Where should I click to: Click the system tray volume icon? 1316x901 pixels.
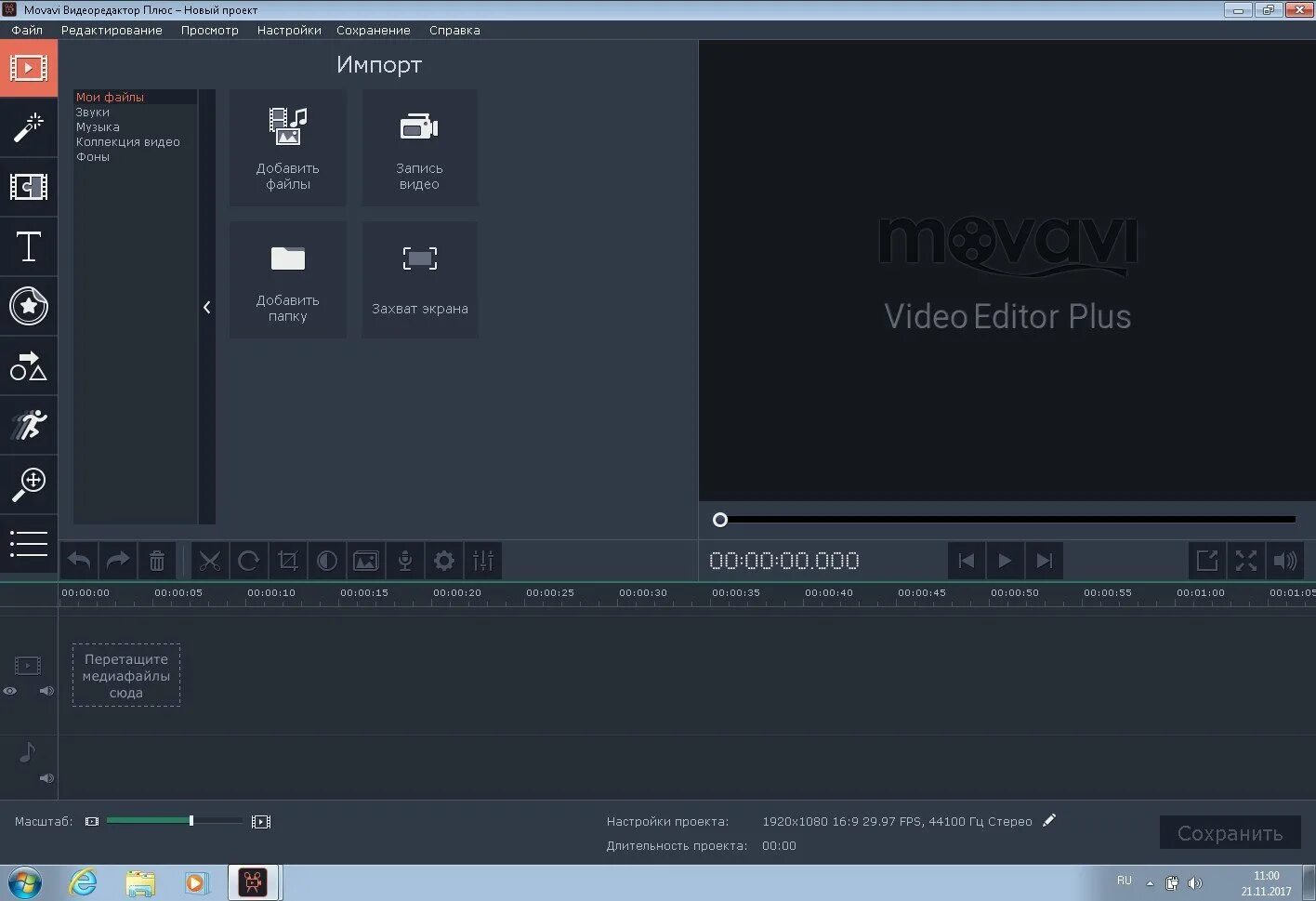coord(1195,883)
